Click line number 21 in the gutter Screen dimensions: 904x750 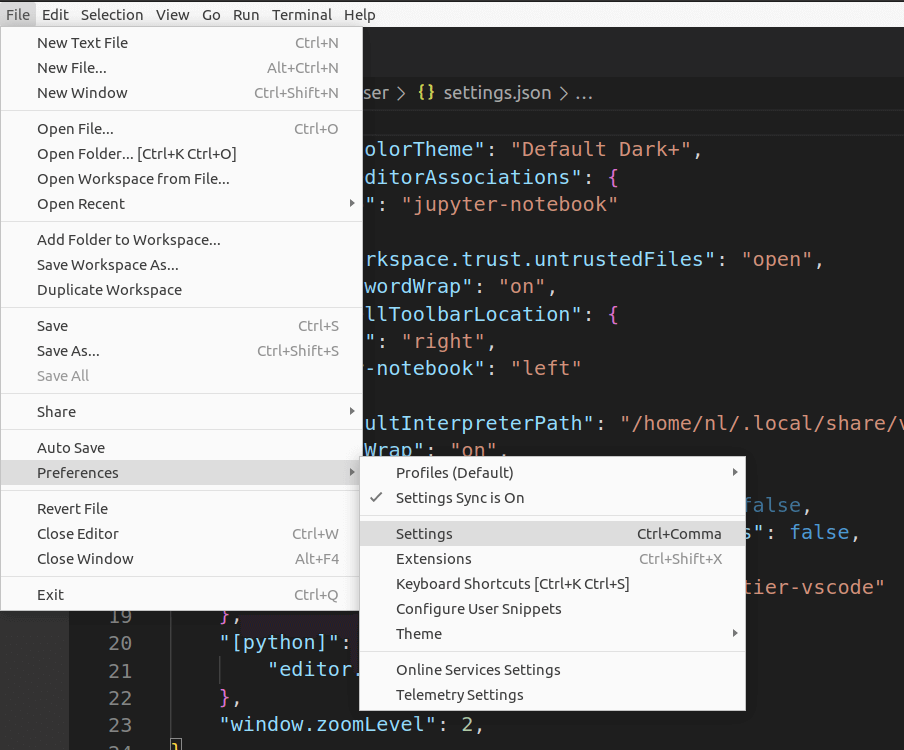(120, 670)
